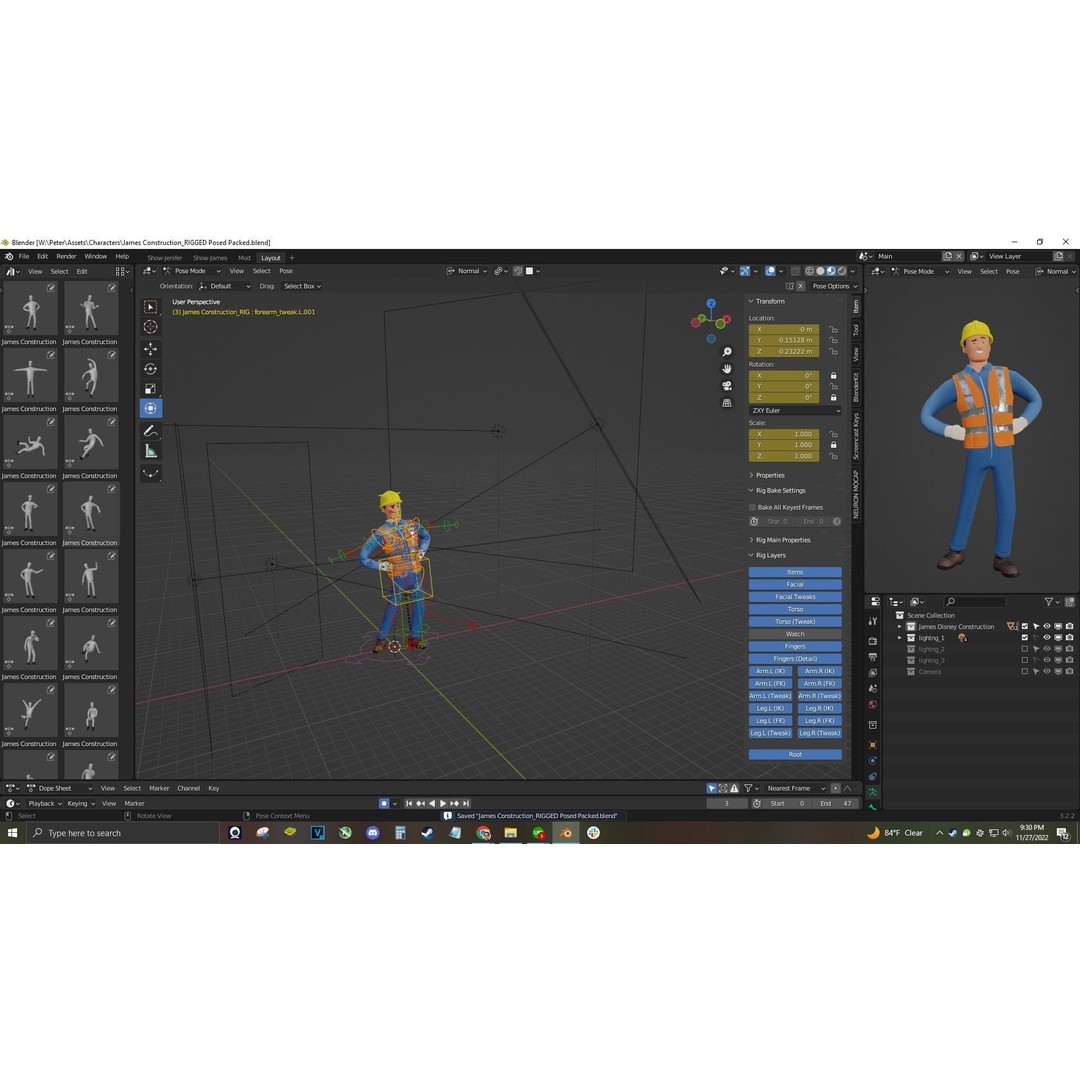Switch to material preview shading
The width and height of the screenshot is (1080, 1080).
point(831,271)
